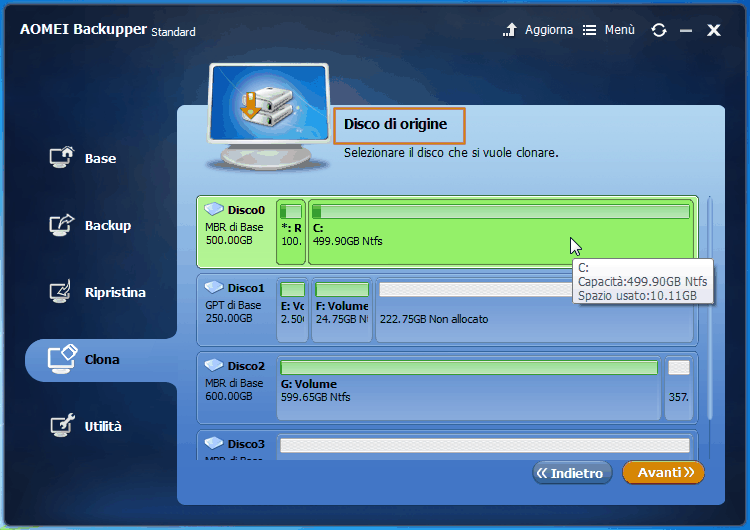Click the 'GPT di Base' text under Disco1

tap(233, 305)
